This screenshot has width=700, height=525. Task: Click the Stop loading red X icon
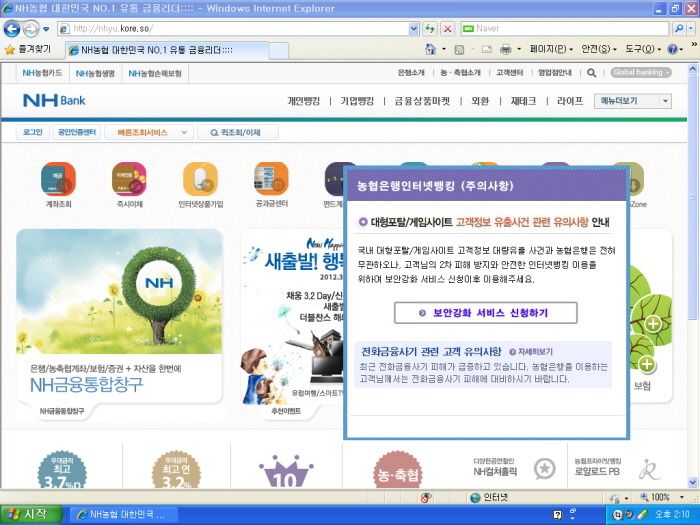pos(447,29)
